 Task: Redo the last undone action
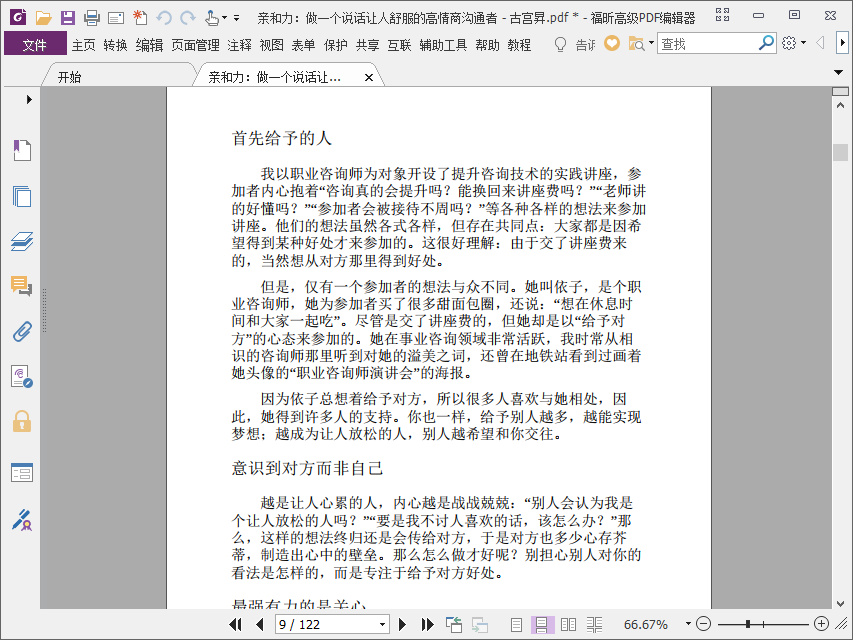coord(188,19)
